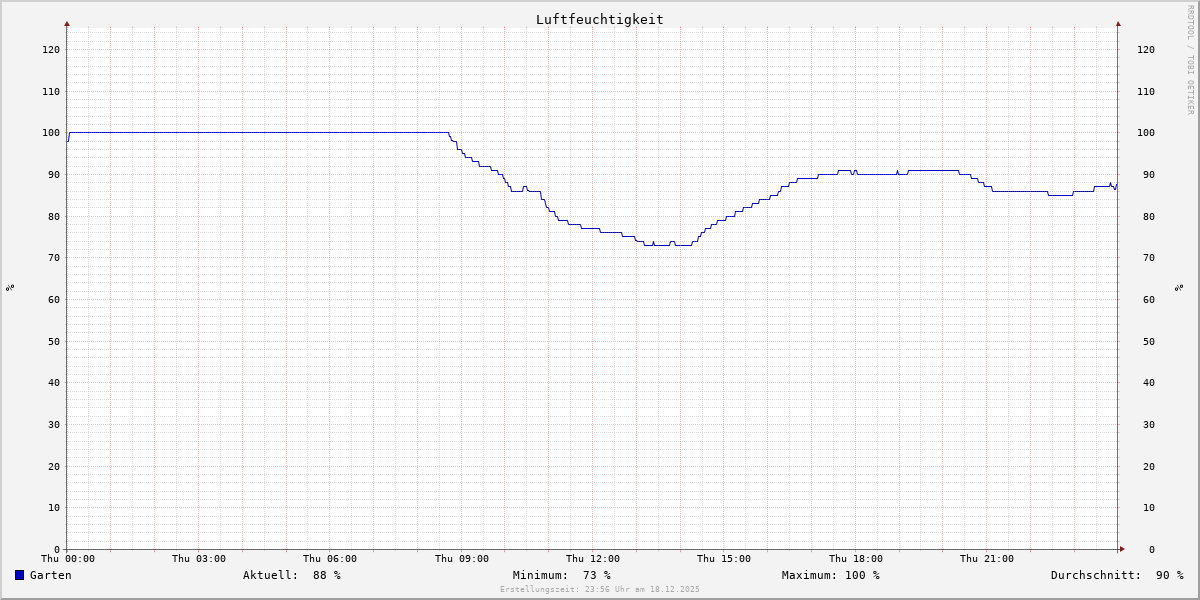Click the chart title Luftfeuchtigkeit
Screen dimensions: 1200x600
(x=599, y=19)
